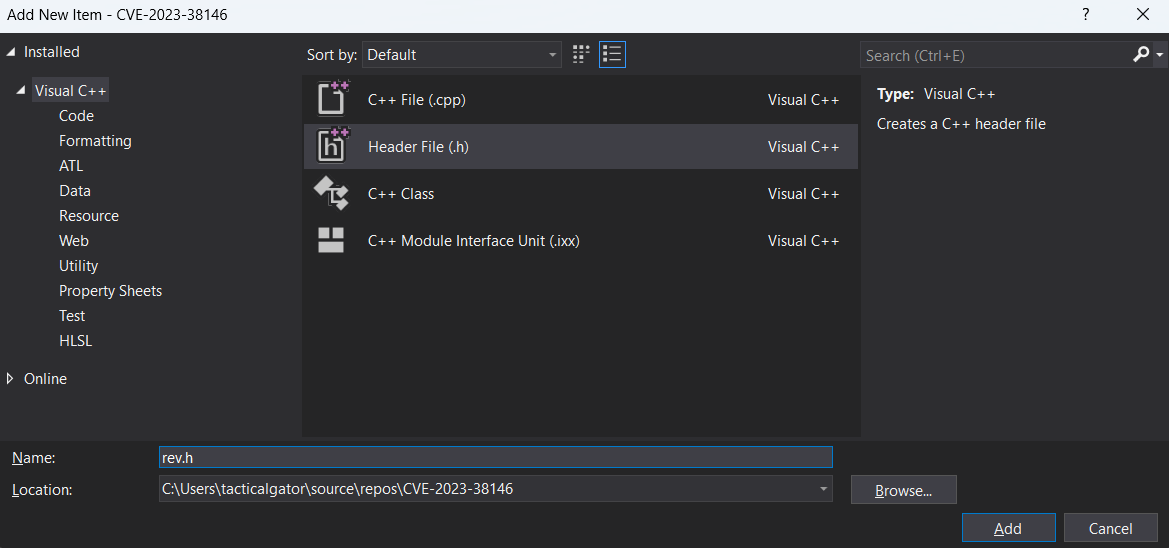Click the Name field containing rev.h
Screen dimensions: 1169x548
pos(496,457)
